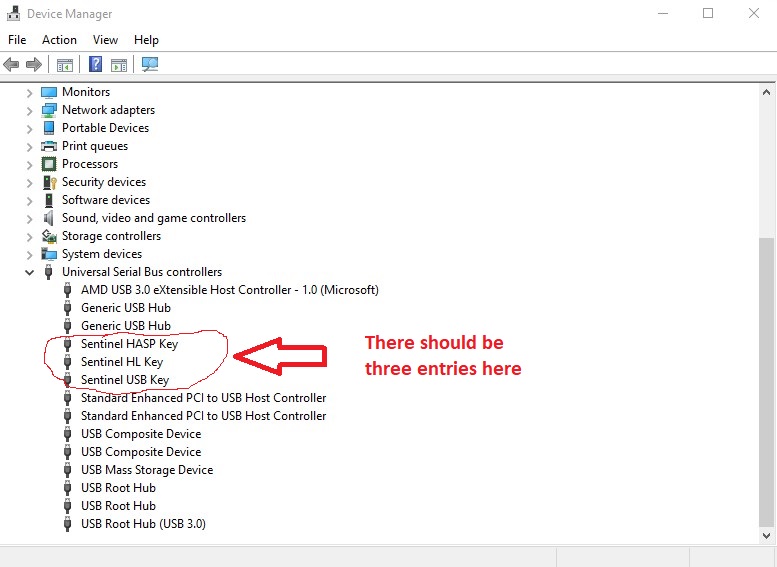
Task: Click the System devices folder icon
Action: tap(49, 254)
